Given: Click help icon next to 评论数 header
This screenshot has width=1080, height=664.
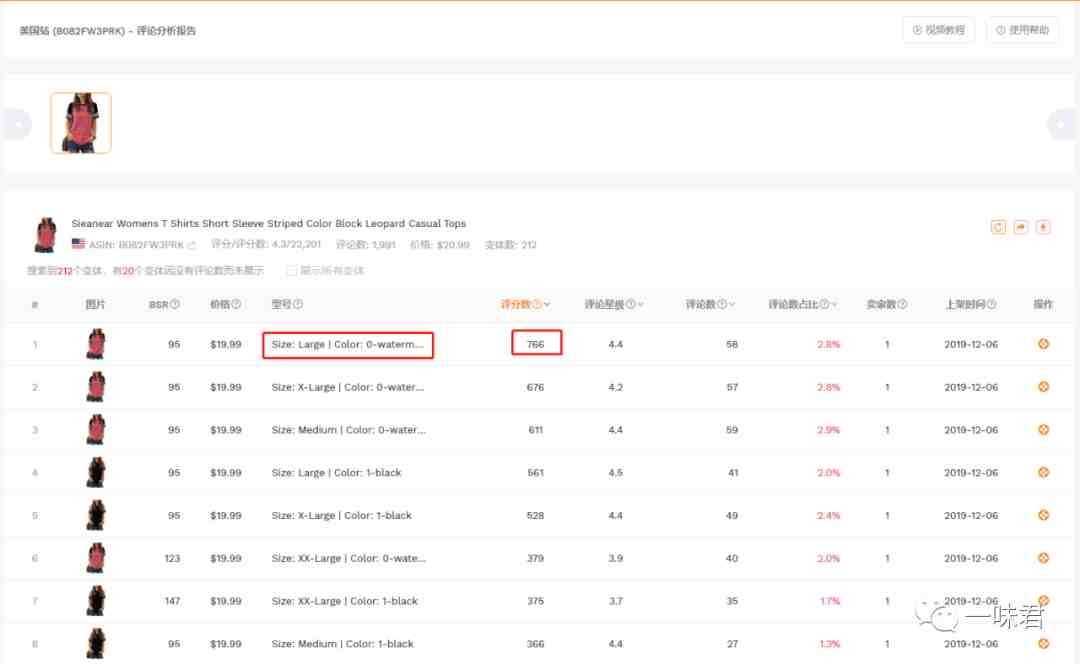Looking at the screenshot, I should (722, 304).
